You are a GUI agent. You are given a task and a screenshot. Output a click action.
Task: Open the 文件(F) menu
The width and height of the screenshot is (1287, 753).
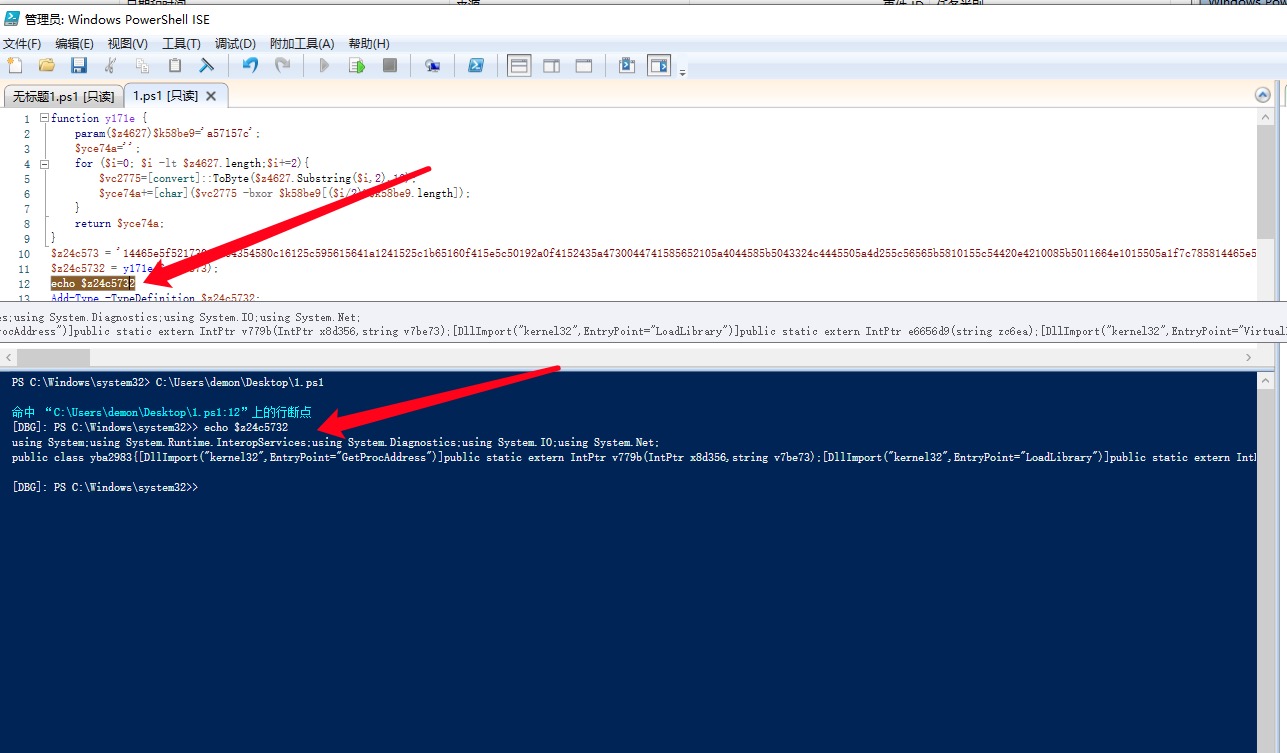(x=22, y=44)
